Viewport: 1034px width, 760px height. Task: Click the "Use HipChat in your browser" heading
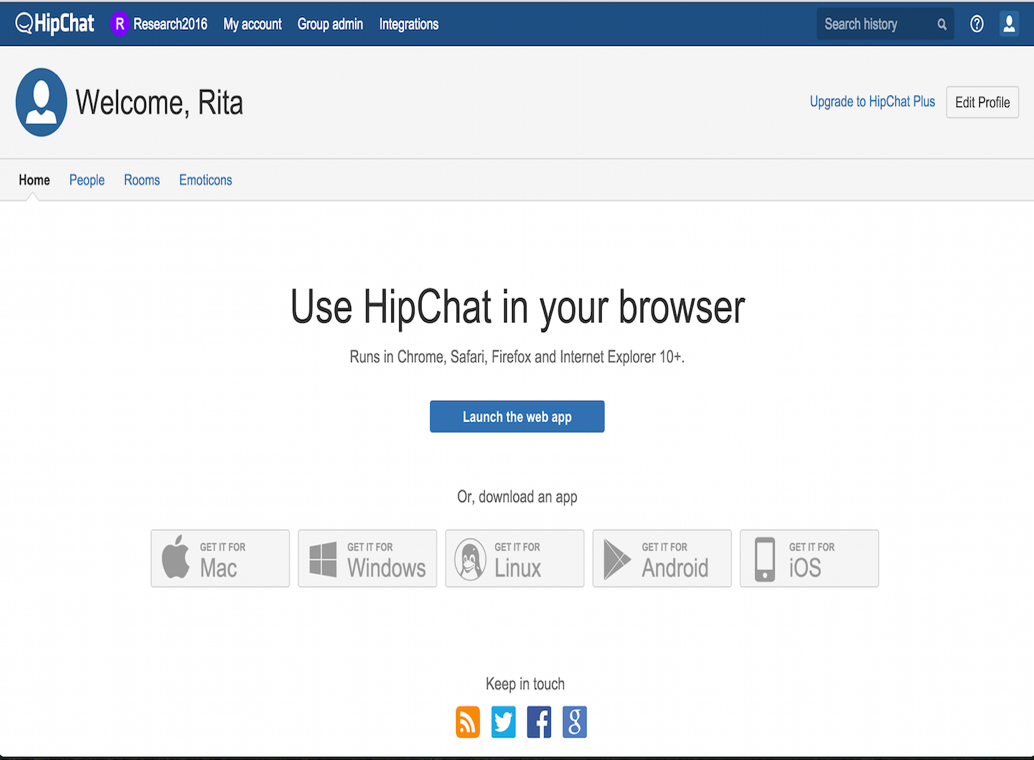point(518,308)
